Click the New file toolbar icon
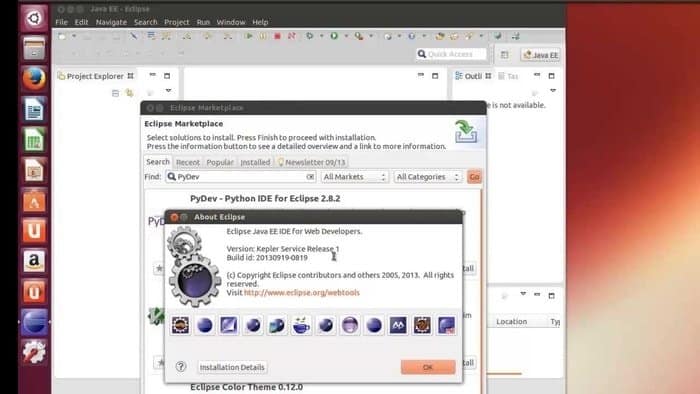700x394 pixels. [62, 37]
